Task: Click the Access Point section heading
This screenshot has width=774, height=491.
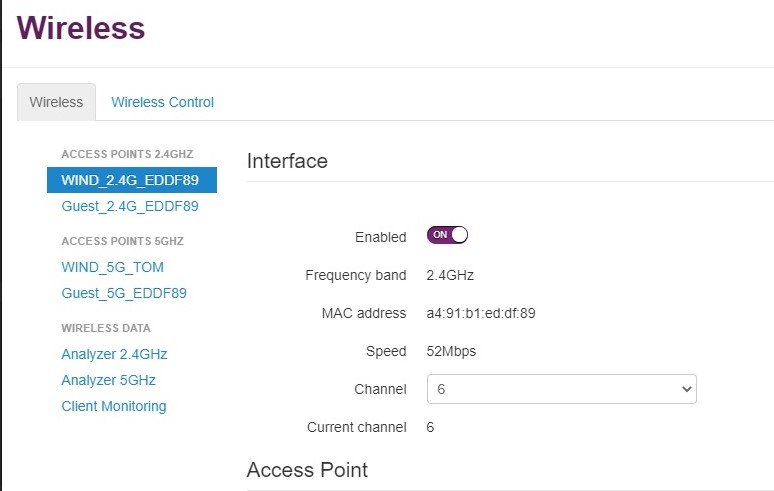Action: pyautogui.click(x=307, y=470)
